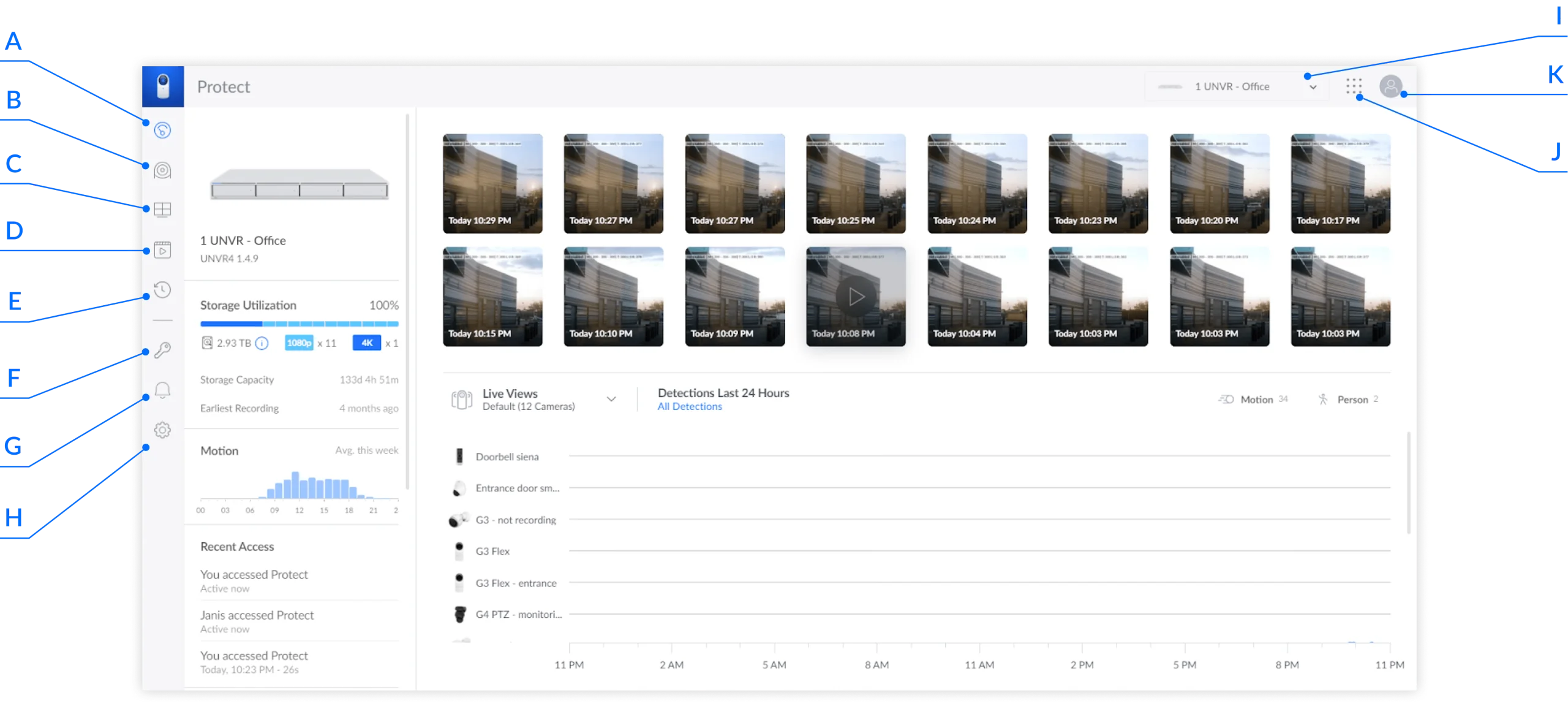Expand the Live Views selector chevron
The height and width of the screenshot is (725, 1568).
pos(611,399)
